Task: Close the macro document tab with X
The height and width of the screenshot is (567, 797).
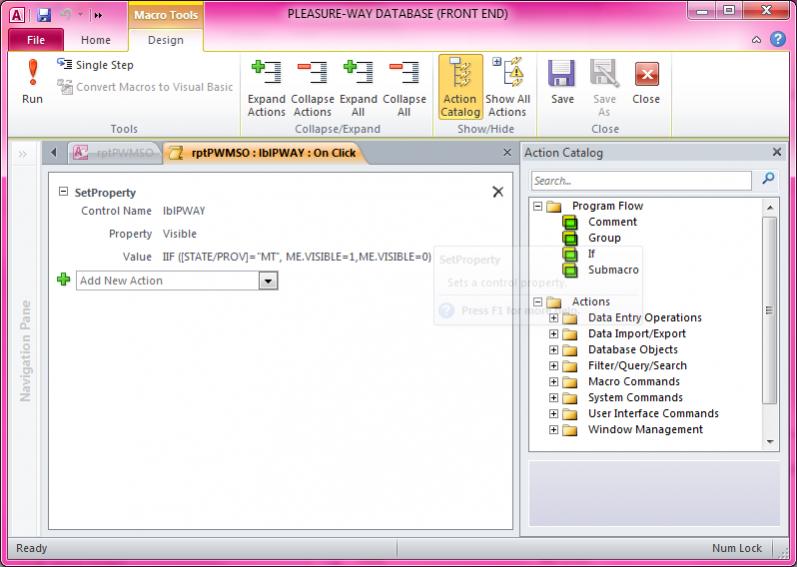Action: click(507, 152)
